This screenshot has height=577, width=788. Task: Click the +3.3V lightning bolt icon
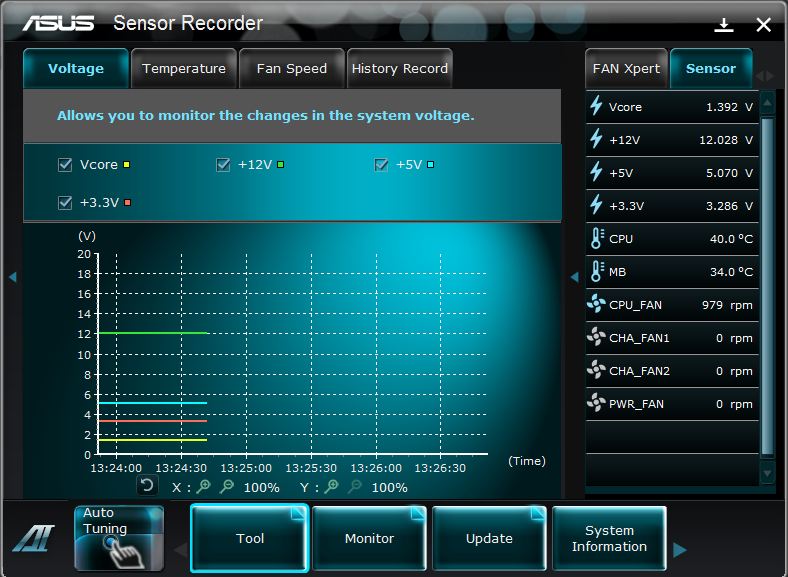pos(596,205)
